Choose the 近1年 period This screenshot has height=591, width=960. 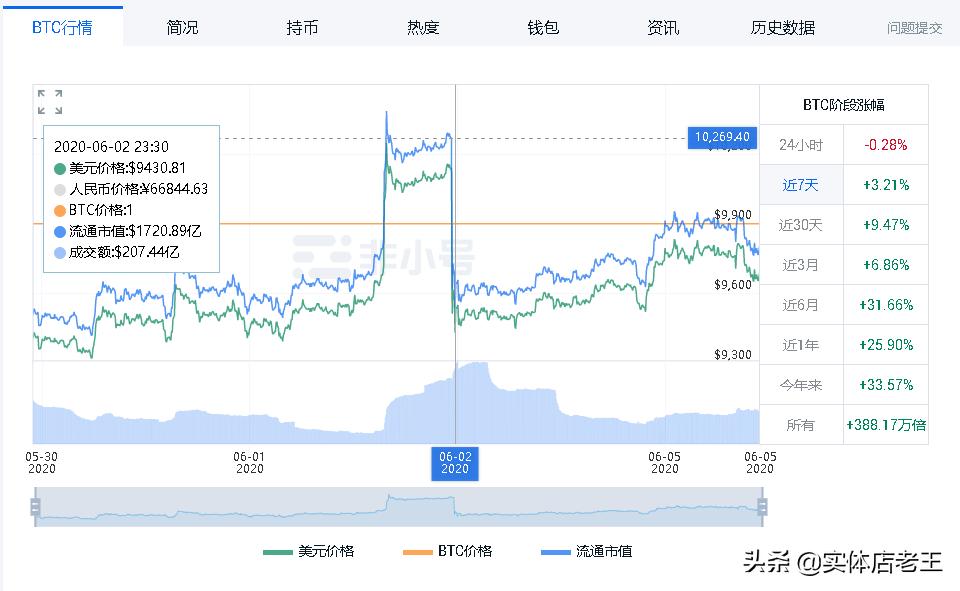click(x=801, y=345)
